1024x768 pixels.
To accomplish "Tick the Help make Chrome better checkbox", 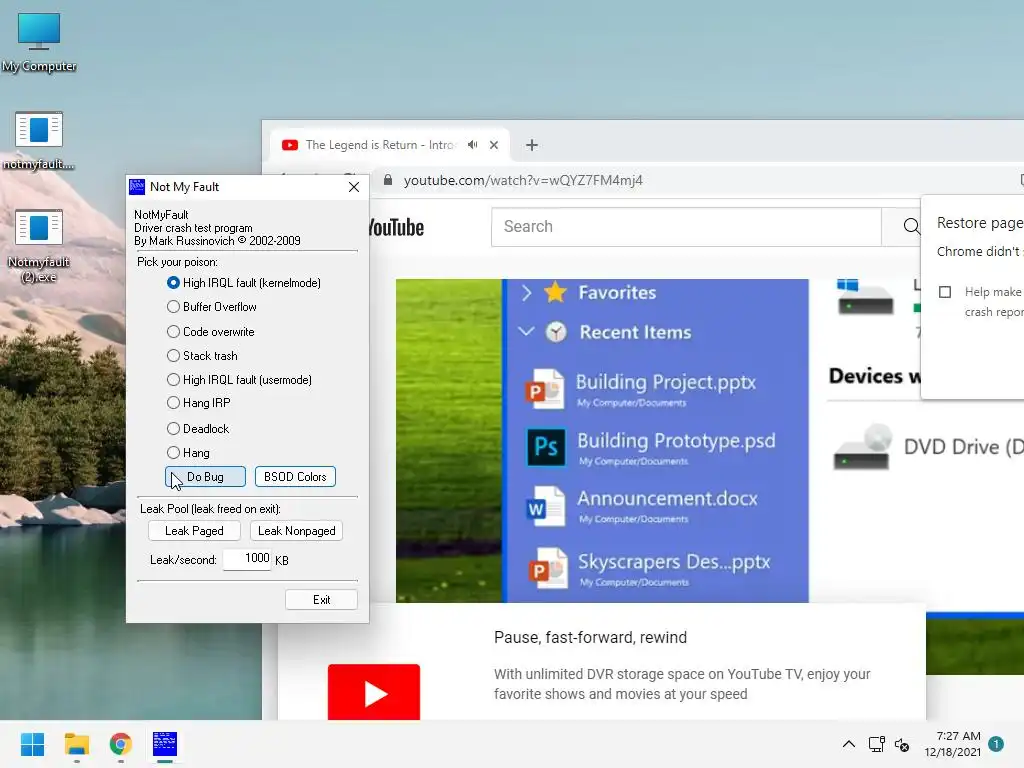I will pos(945,292).
